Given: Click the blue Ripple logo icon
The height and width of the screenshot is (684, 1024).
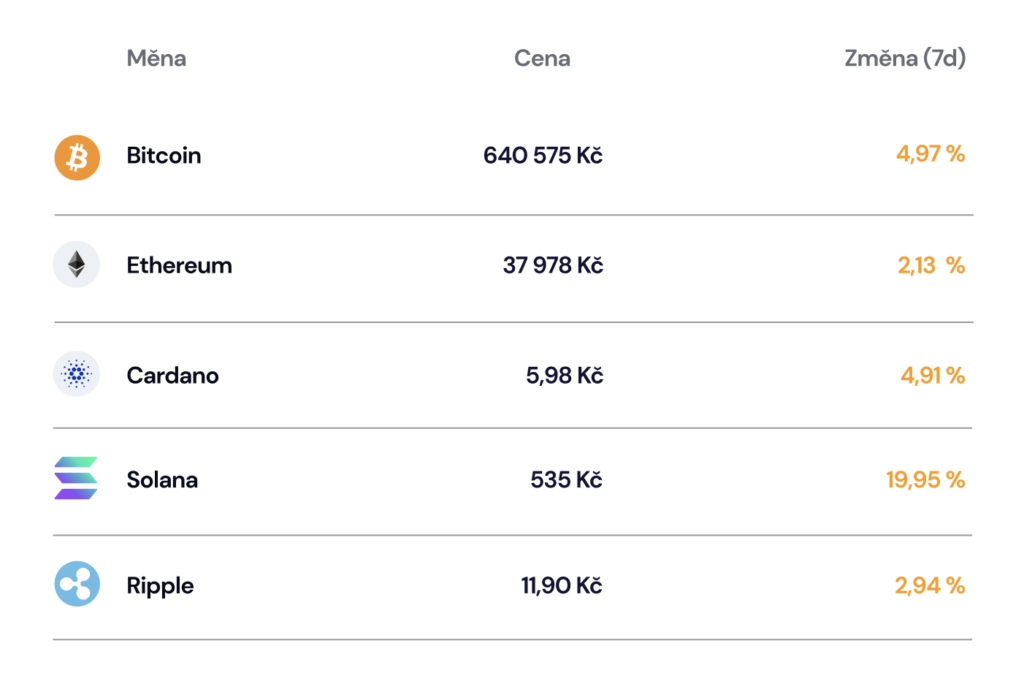Looking at the screenshot, I should 77,583.
